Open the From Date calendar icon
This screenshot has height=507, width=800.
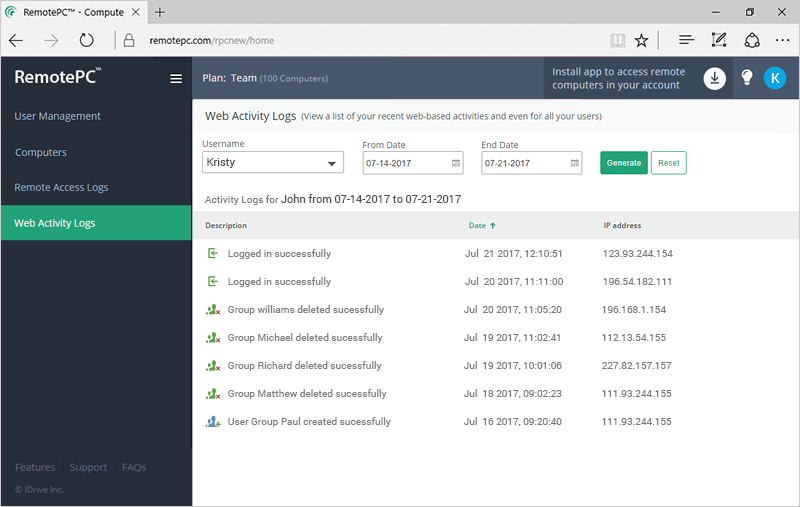click(456, 163)
